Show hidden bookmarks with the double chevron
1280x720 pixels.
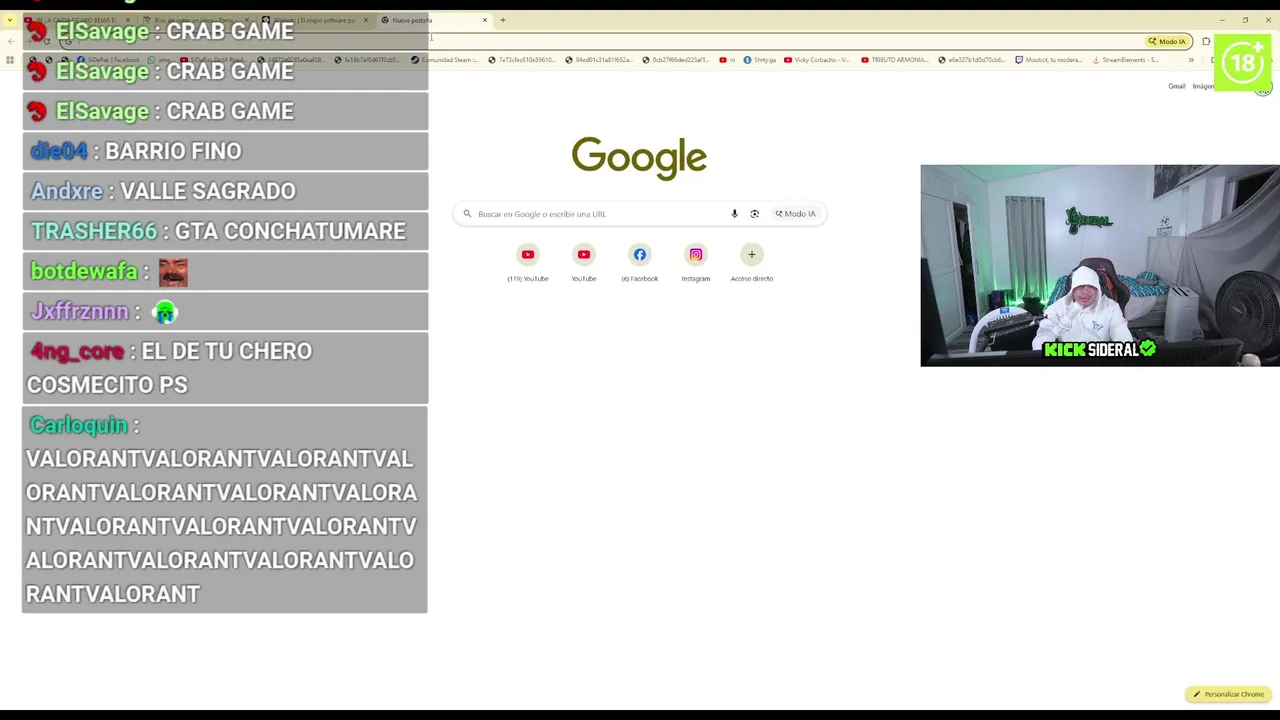click(1191, 60)
